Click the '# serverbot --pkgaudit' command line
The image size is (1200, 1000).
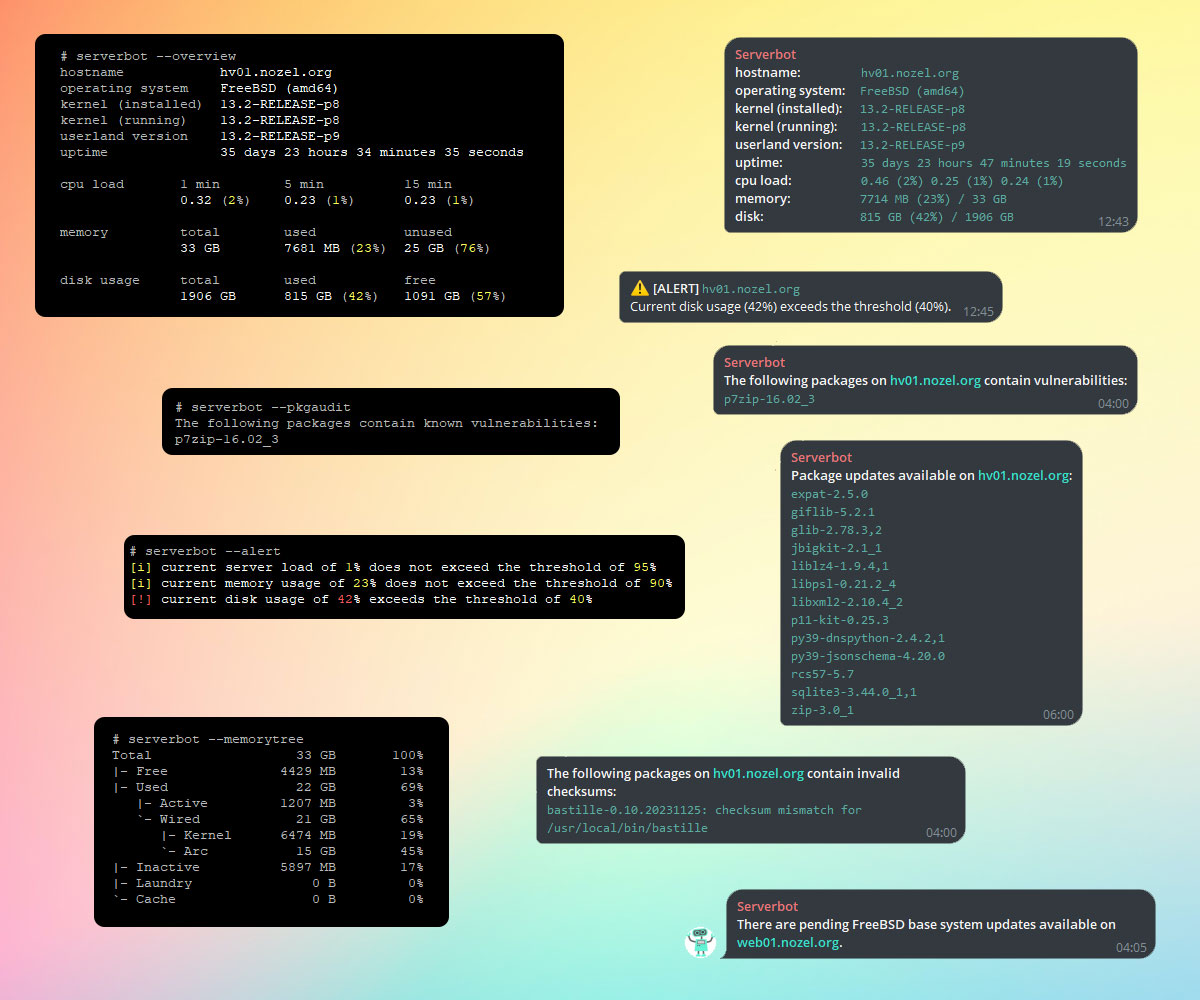click(263, 407)
